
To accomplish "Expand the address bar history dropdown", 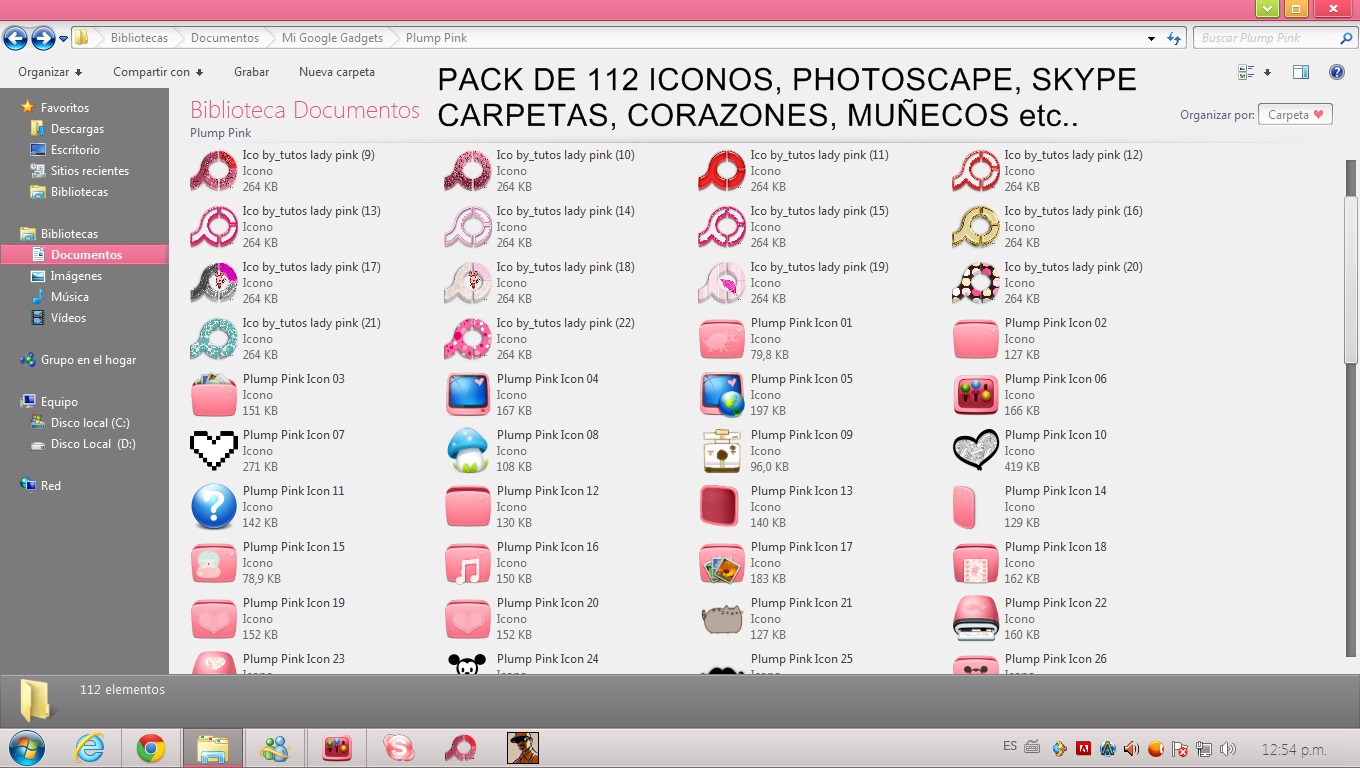I will 1150,38.
